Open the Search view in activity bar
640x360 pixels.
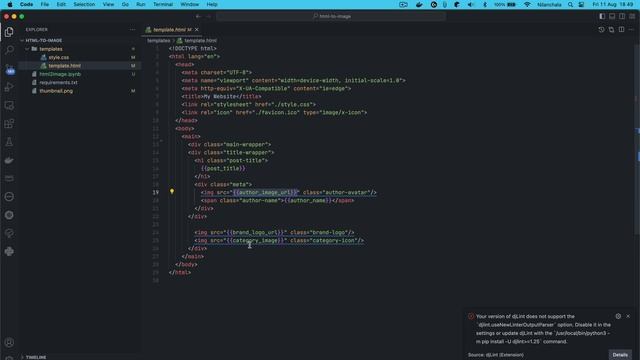[9, 50]
